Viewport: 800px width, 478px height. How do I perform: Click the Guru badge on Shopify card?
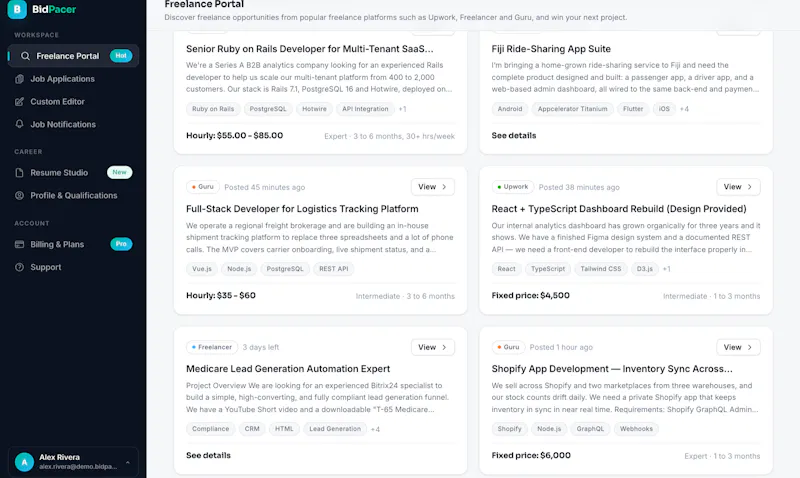click(508, 347)
